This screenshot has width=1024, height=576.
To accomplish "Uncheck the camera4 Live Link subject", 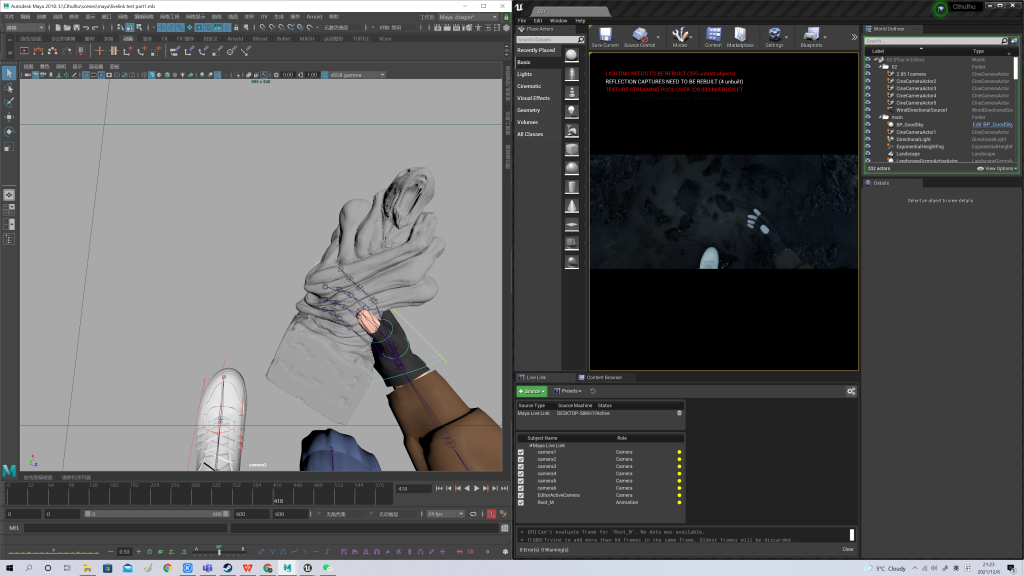I will coord(520,473).
